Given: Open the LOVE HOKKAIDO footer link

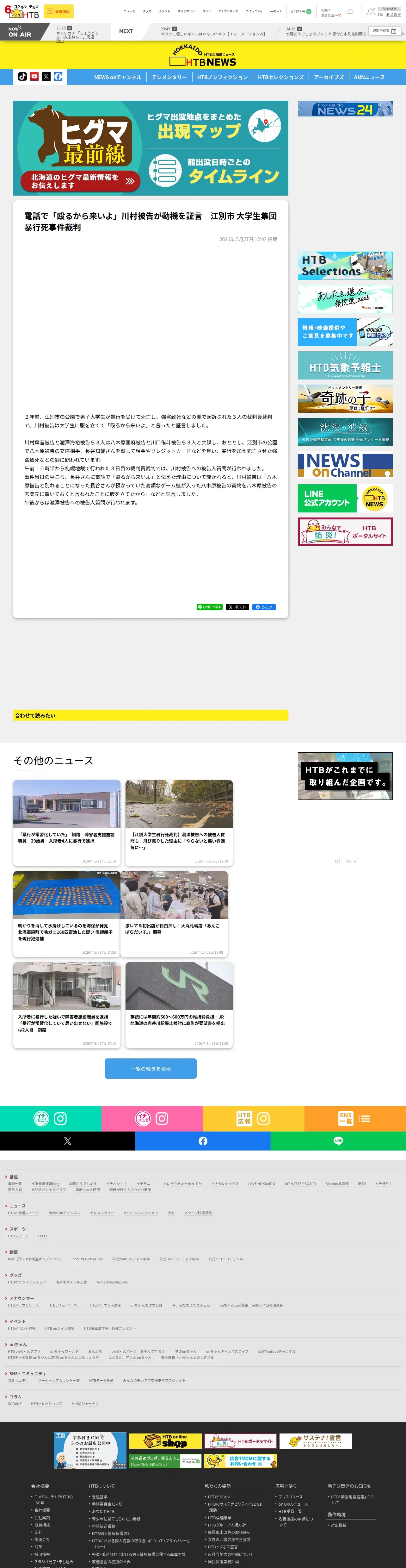Looking at the screenshot, I should pos(261,1183).
